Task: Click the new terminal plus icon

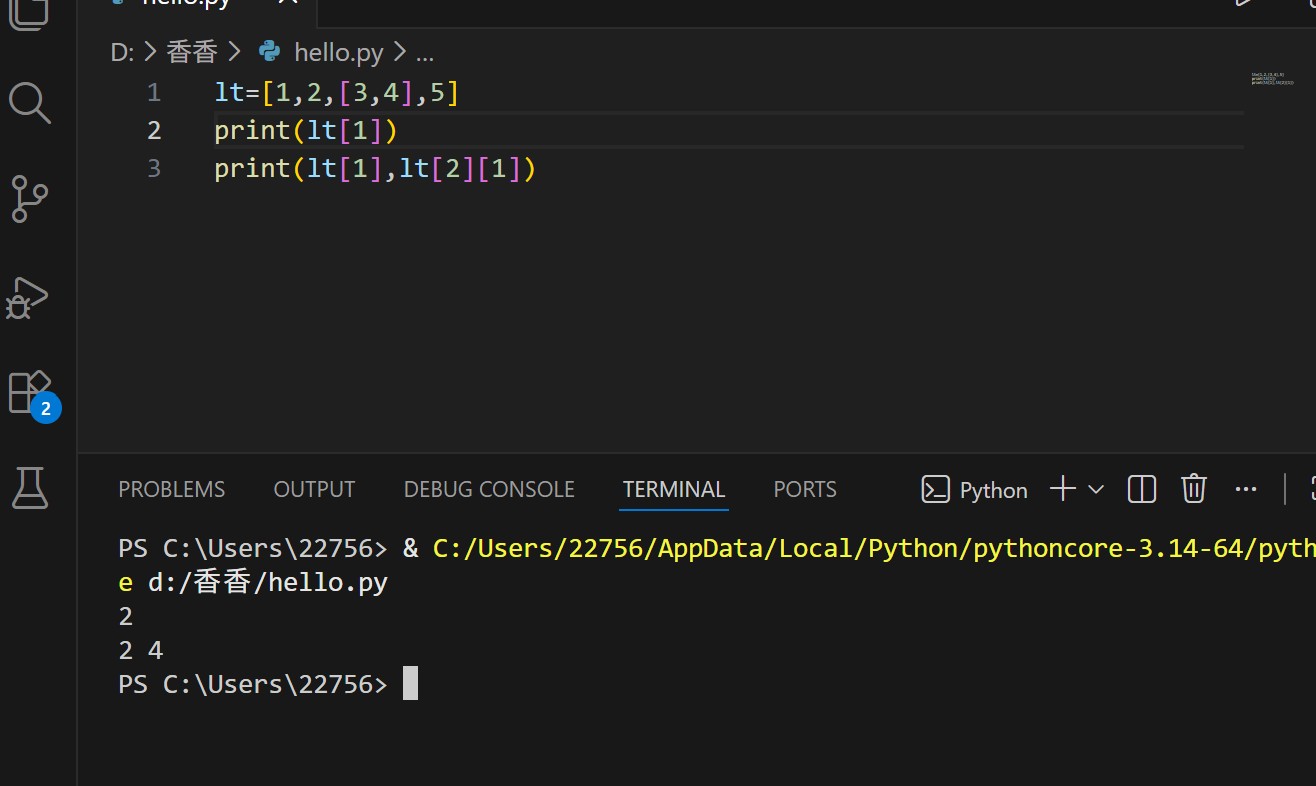Action: point(1063,489)
